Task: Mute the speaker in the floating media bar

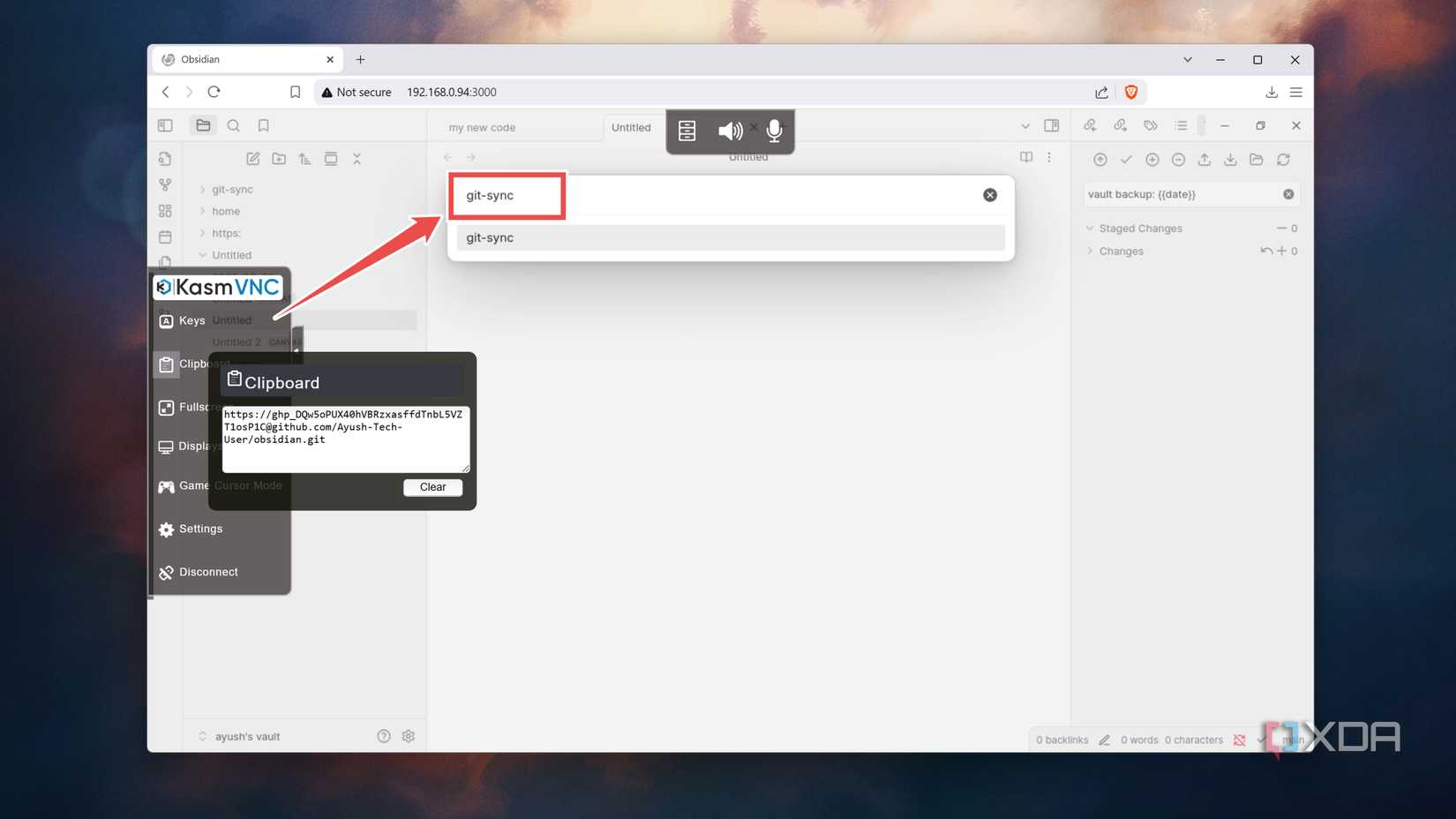Action: [730, 131]
